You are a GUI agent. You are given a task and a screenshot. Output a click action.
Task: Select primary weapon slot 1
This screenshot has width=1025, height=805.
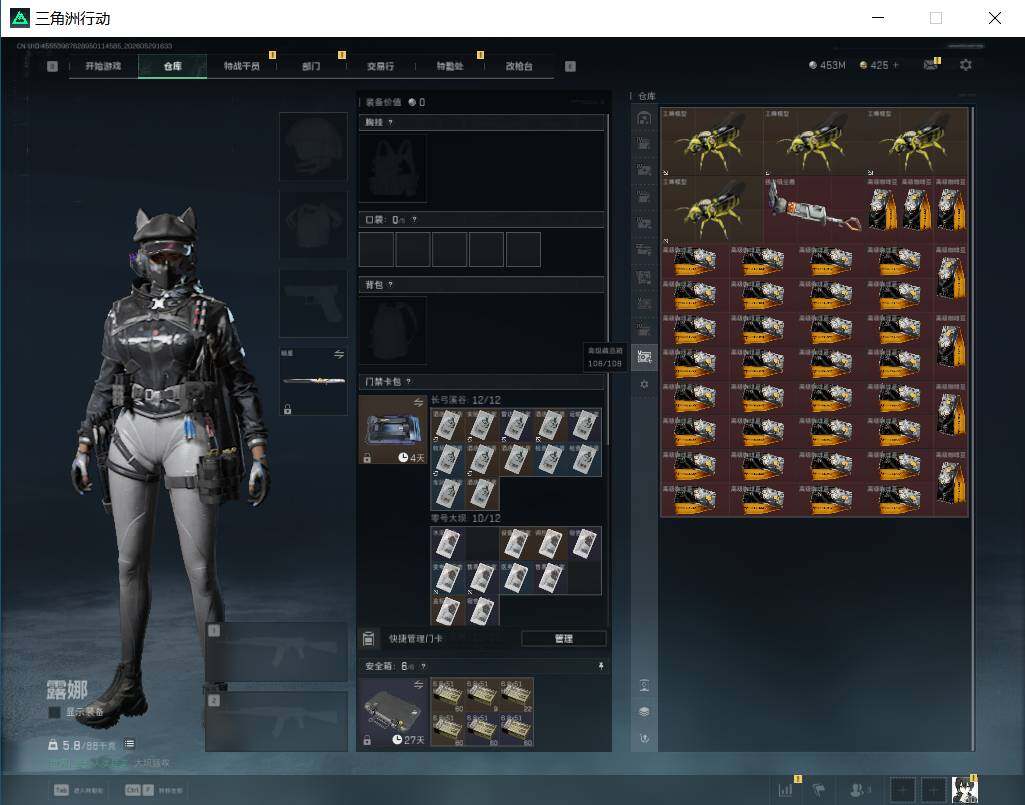coord(277,652)
